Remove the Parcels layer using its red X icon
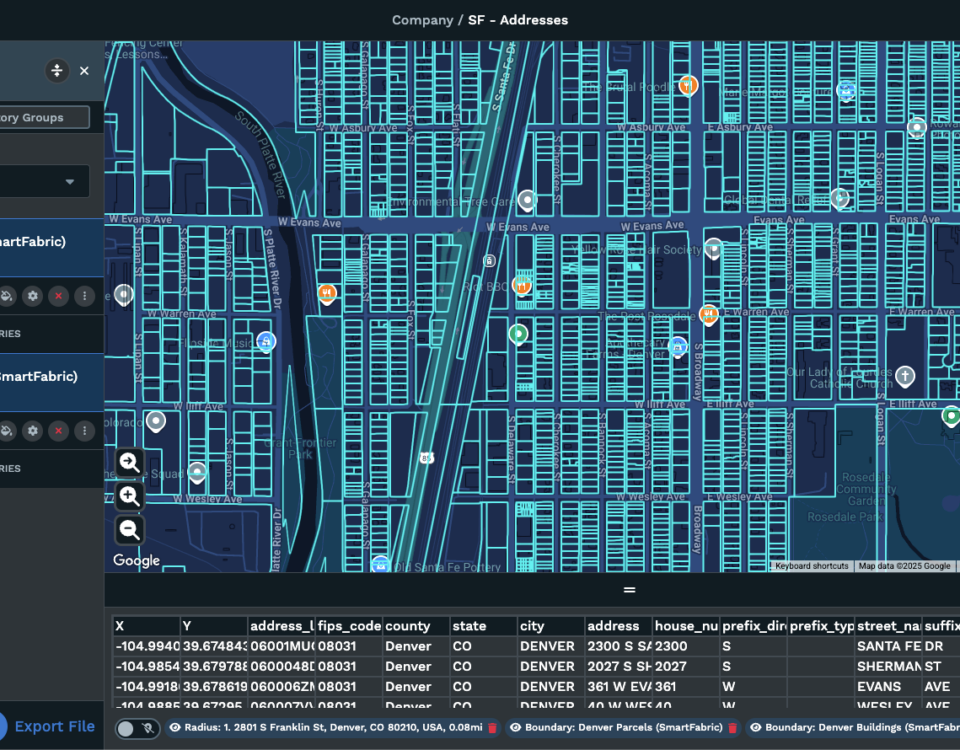 [x=58, y=296]
